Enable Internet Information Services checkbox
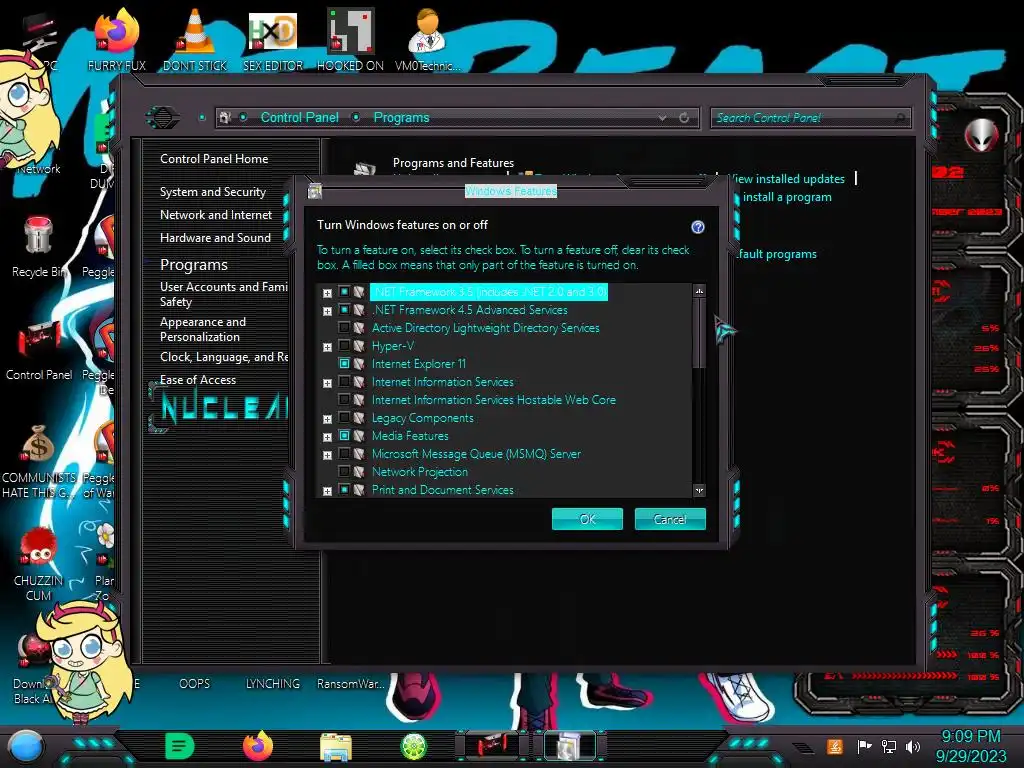The height and width of the screenshot is (768, 1024). [344, 381]
